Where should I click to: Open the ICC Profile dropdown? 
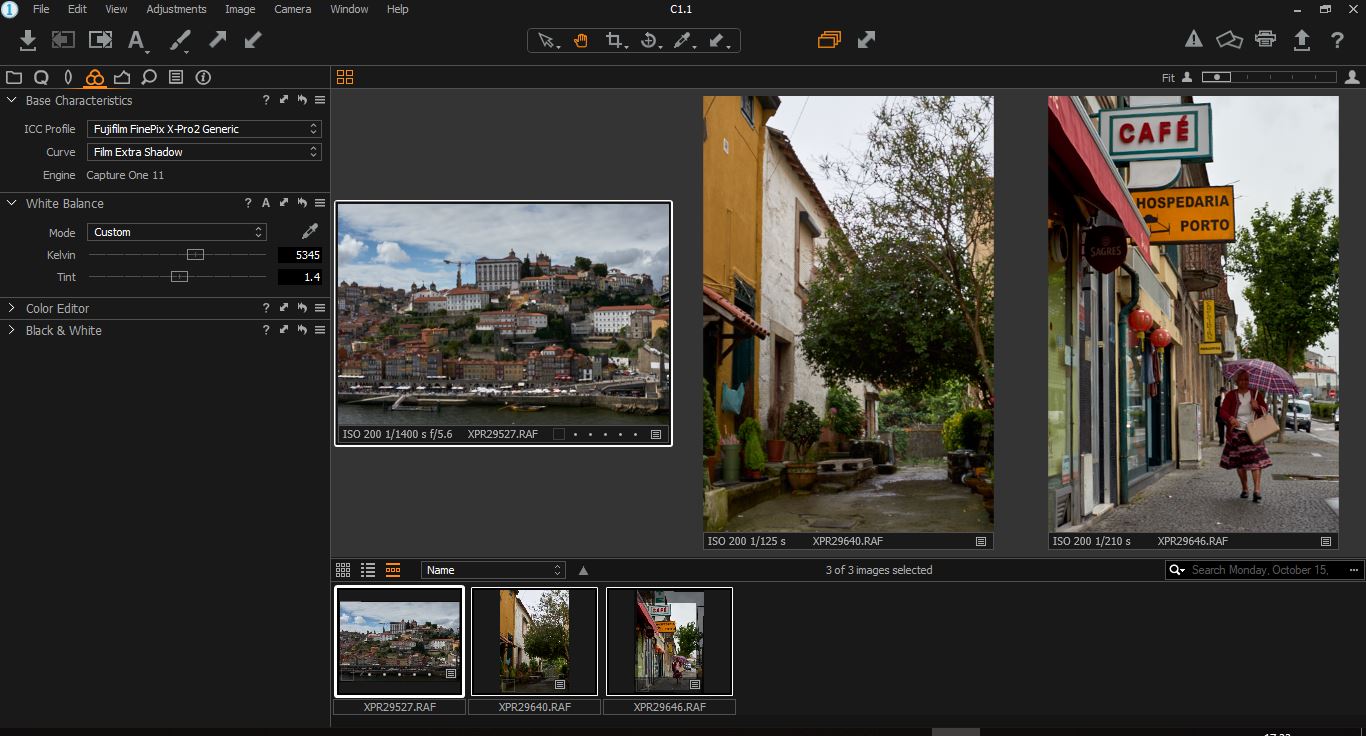204,129
